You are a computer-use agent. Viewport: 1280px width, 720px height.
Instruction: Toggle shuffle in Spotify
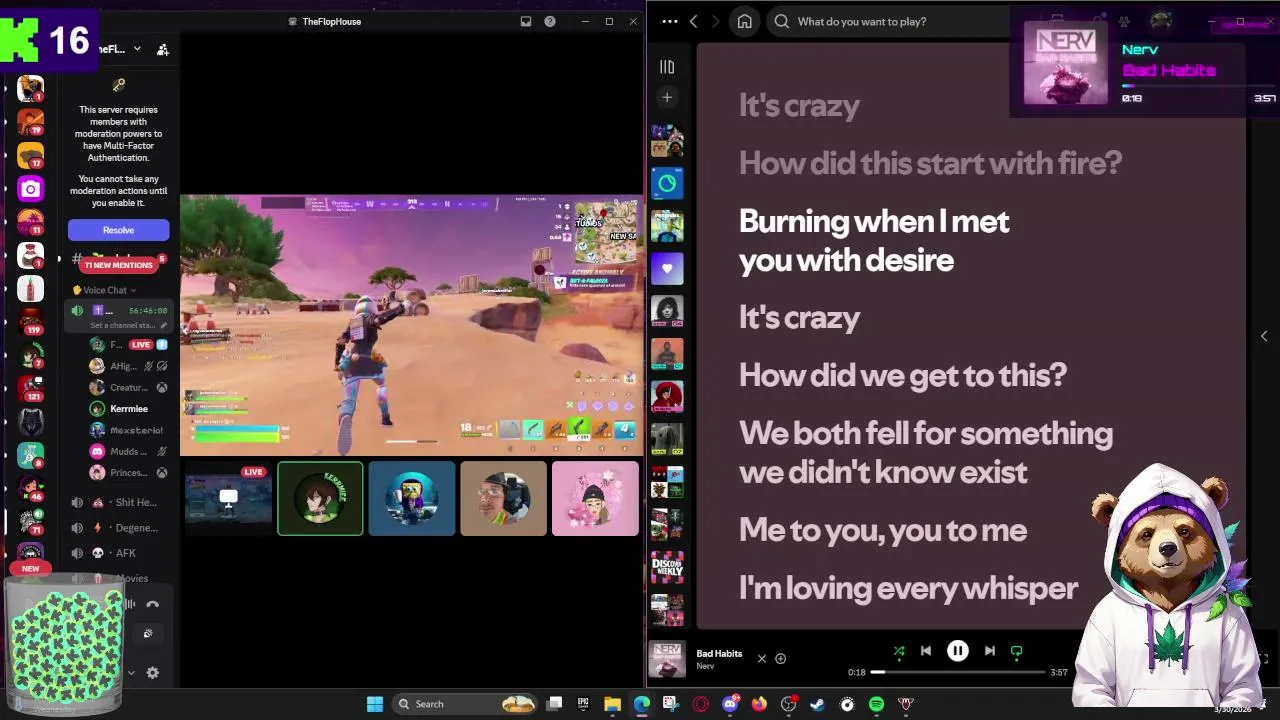tap(898, 652)
